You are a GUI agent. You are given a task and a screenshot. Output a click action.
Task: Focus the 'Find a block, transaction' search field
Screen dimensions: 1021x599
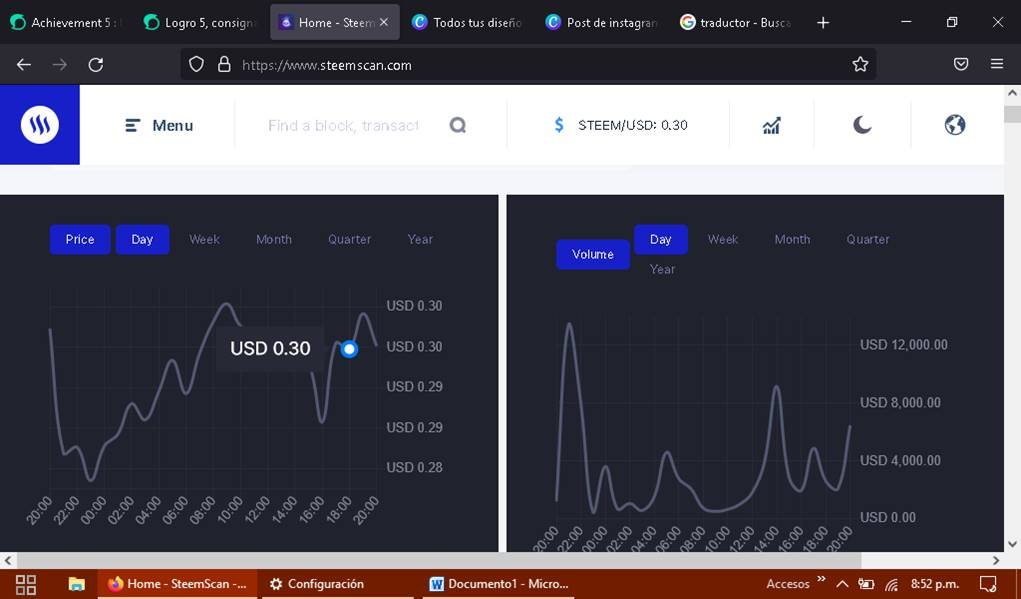tap(343, 125)
